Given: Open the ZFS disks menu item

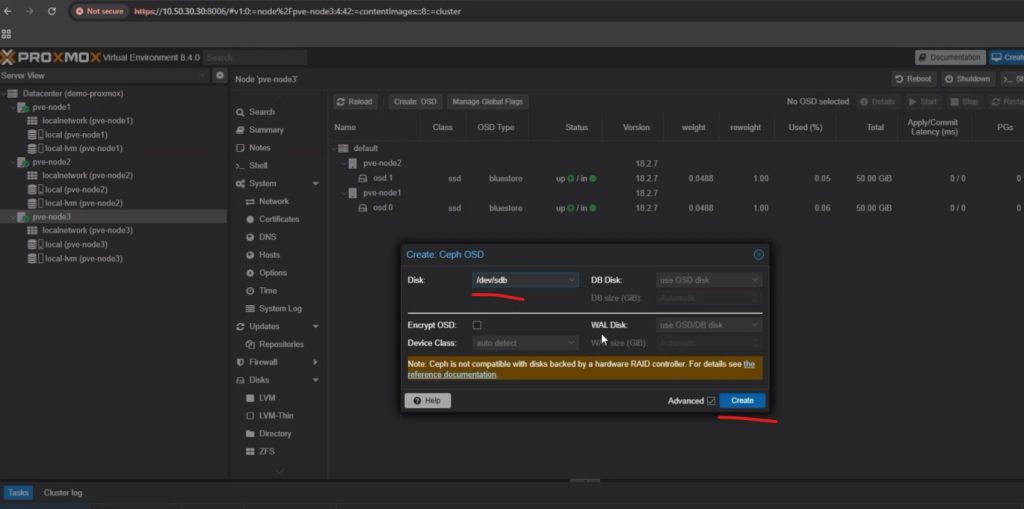Looking at the screenshot, I should point(266,452).
